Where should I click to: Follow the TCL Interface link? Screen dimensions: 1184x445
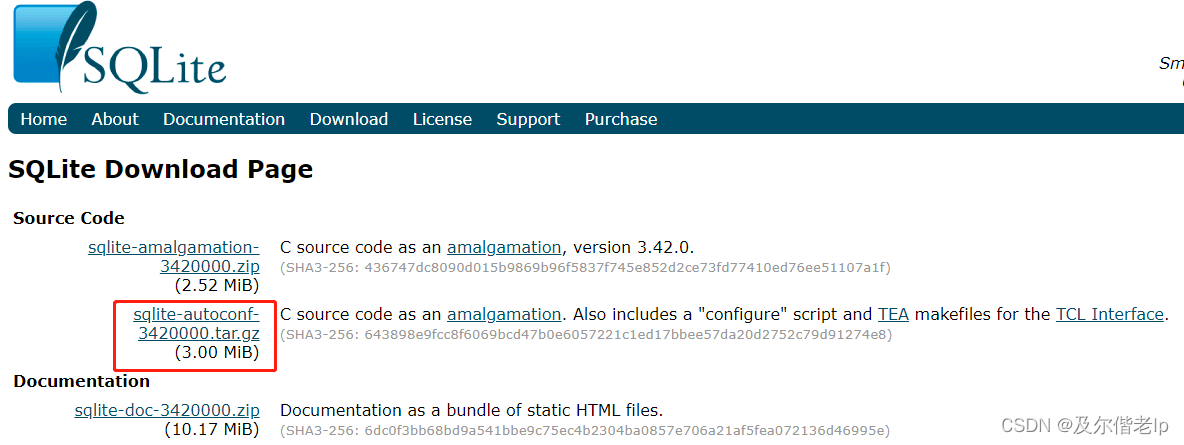pos(1109,314)
